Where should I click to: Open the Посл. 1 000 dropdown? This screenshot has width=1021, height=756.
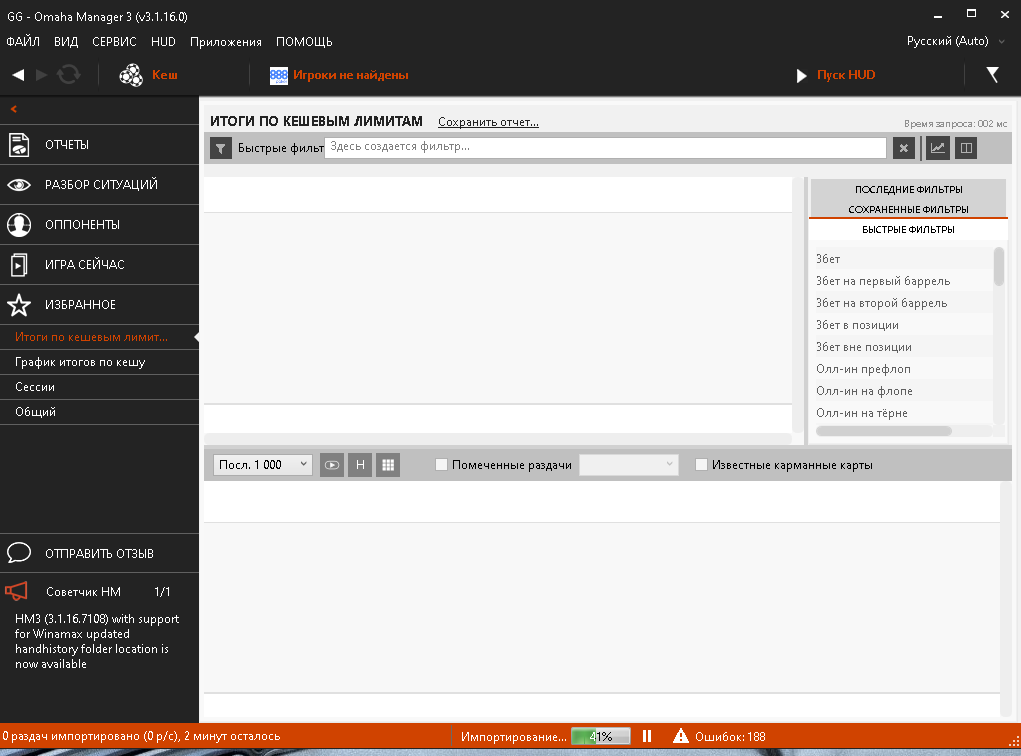pos(262,465)
